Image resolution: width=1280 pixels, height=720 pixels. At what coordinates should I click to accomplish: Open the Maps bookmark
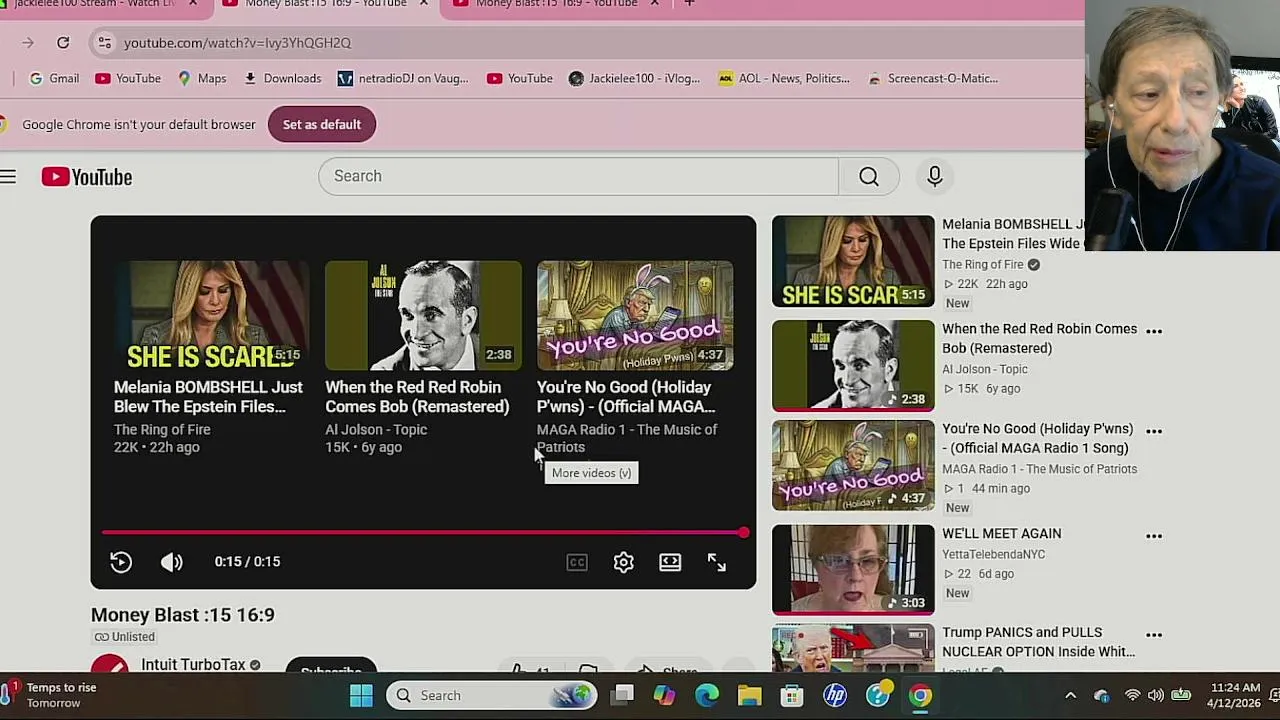click(202, 78)
